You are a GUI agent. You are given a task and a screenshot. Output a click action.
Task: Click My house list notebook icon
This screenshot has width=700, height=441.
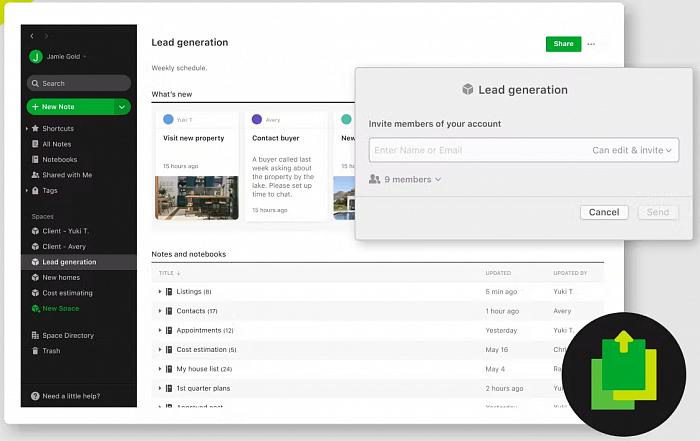[x=169, y=369]
